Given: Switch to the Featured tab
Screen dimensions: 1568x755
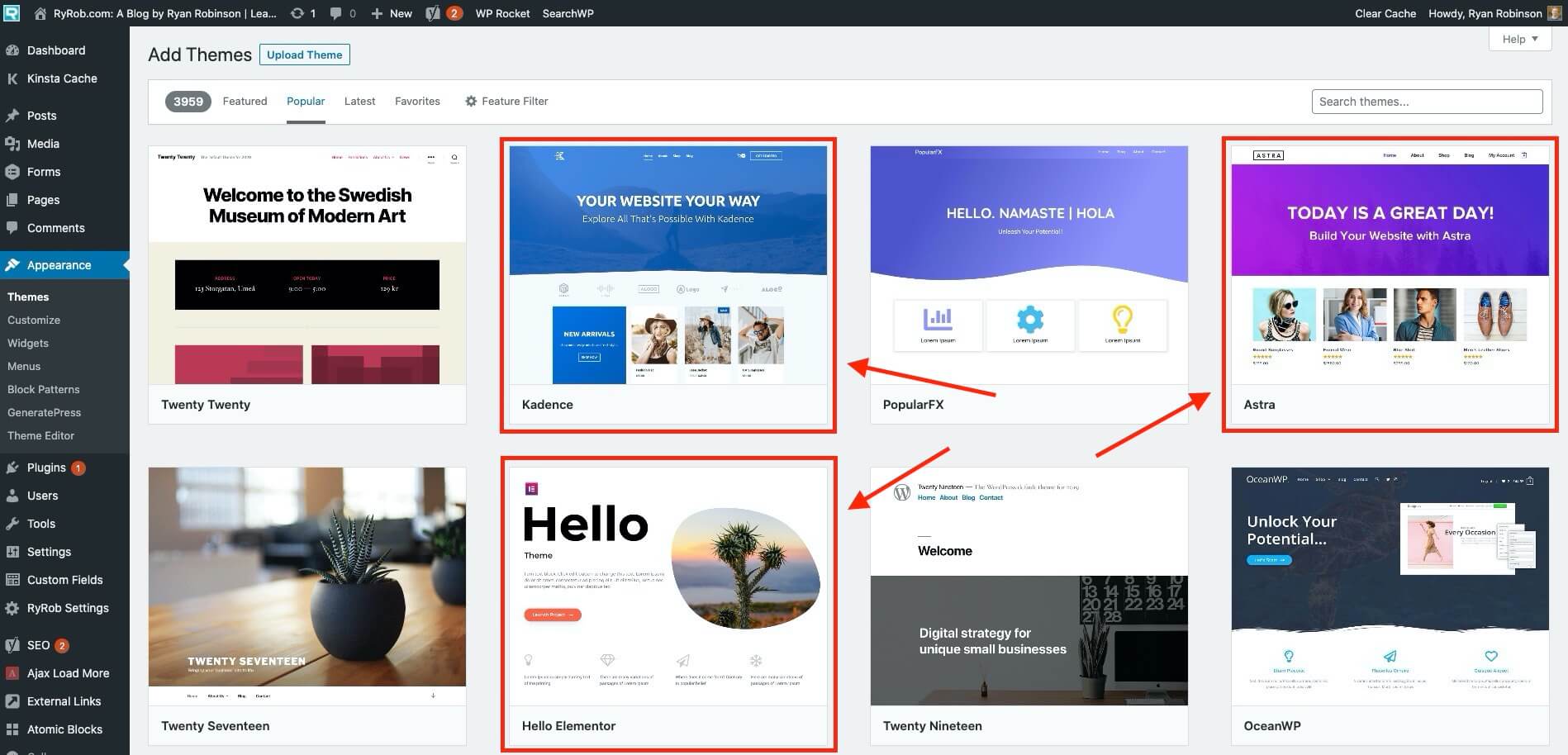Looking at the screenshot, I should coord(245,101).
